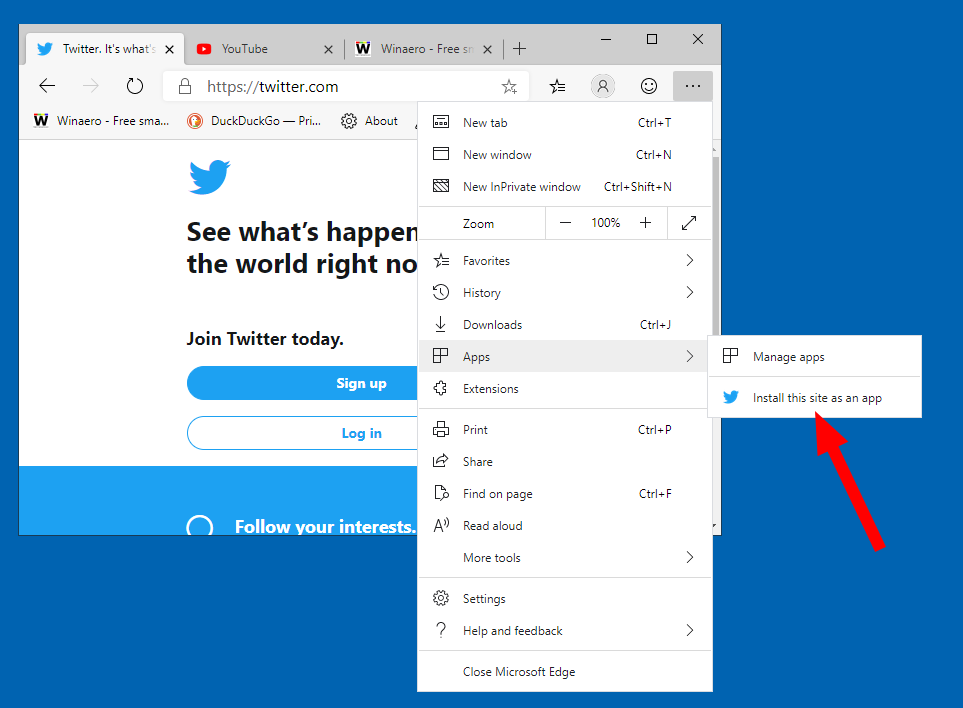Choose New window from the menu
This screenshot has width=963, height=708.
(564, 154)
